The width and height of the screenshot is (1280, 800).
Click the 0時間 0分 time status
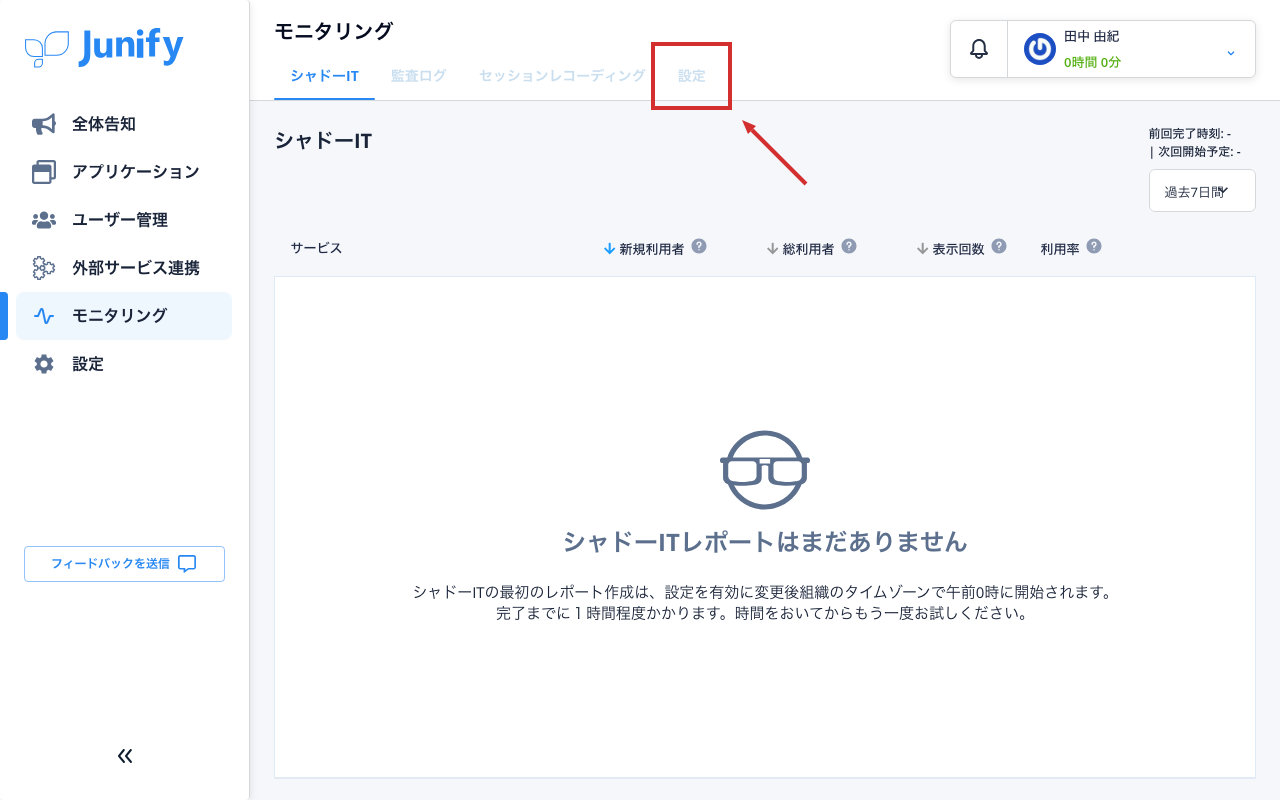[1092, 62]
